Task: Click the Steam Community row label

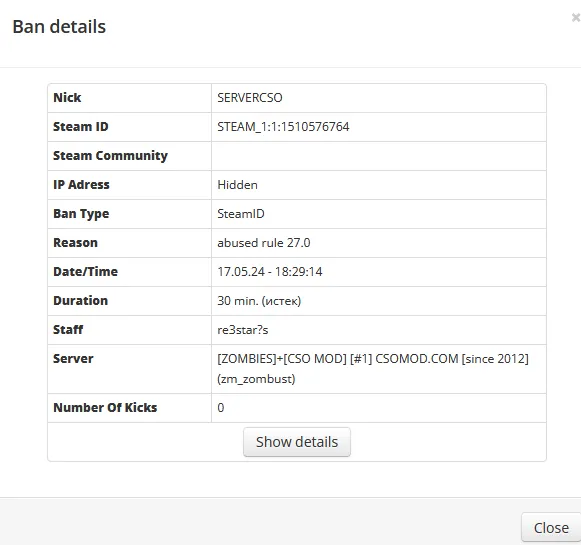Action: coord(110,156)
